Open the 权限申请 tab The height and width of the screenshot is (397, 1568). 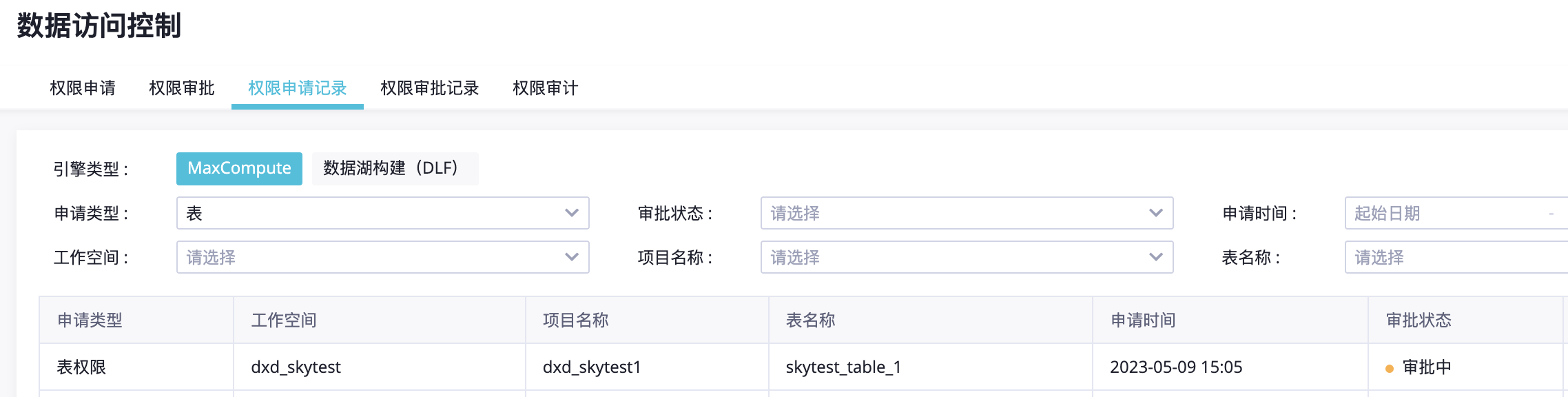(x=83, y=88)
